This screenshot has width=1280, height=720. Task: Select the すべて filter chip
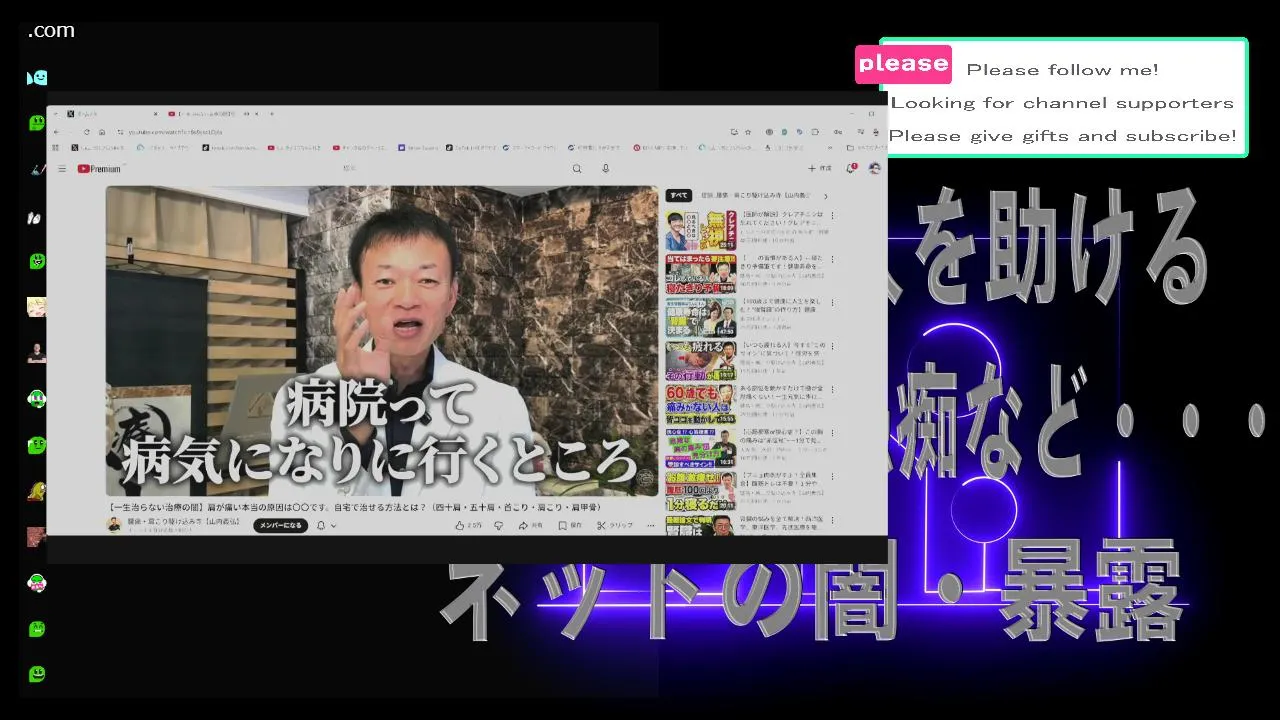pos(679,195)
